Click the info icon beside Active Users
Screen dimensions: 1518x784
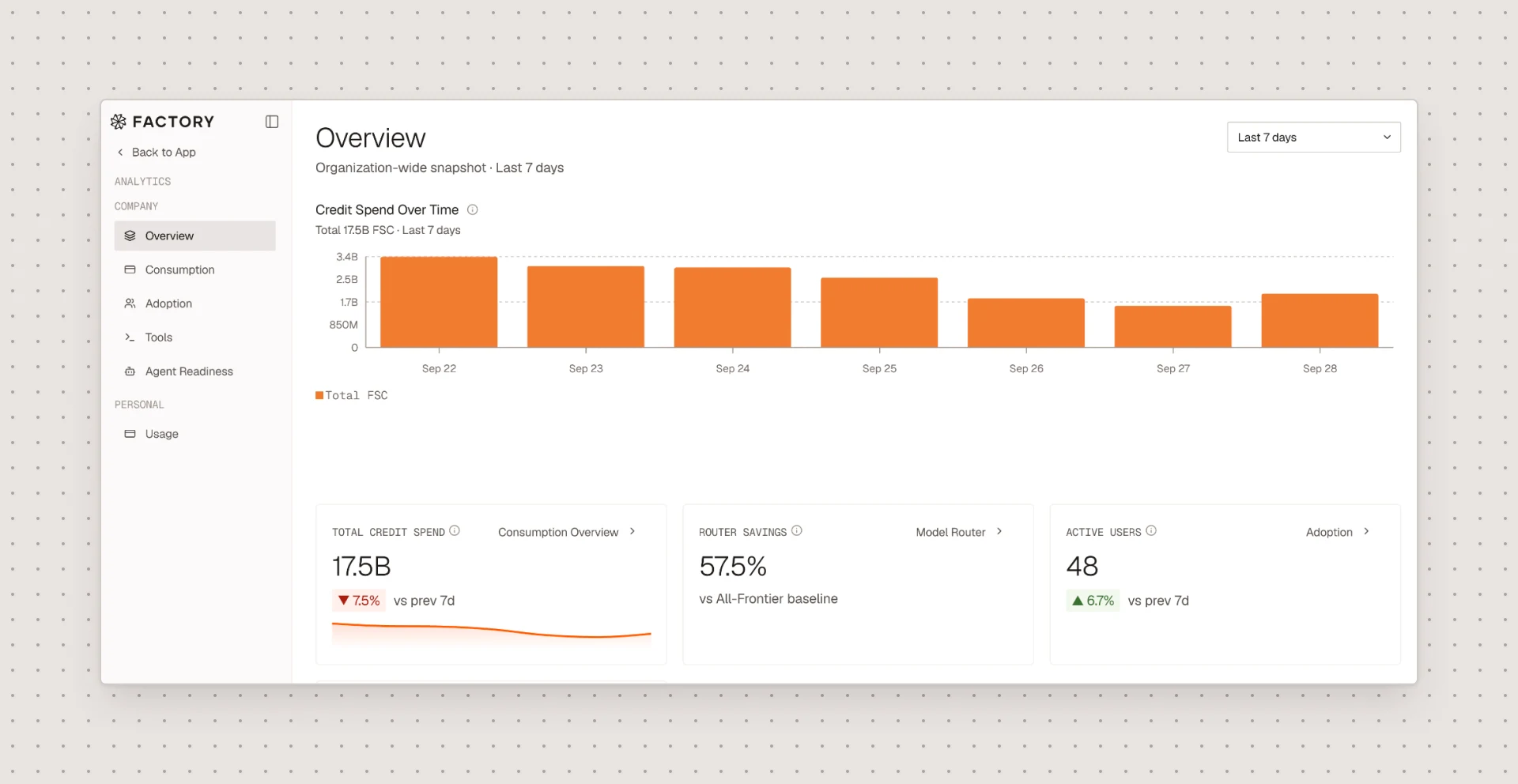[x=1151, y=531]
